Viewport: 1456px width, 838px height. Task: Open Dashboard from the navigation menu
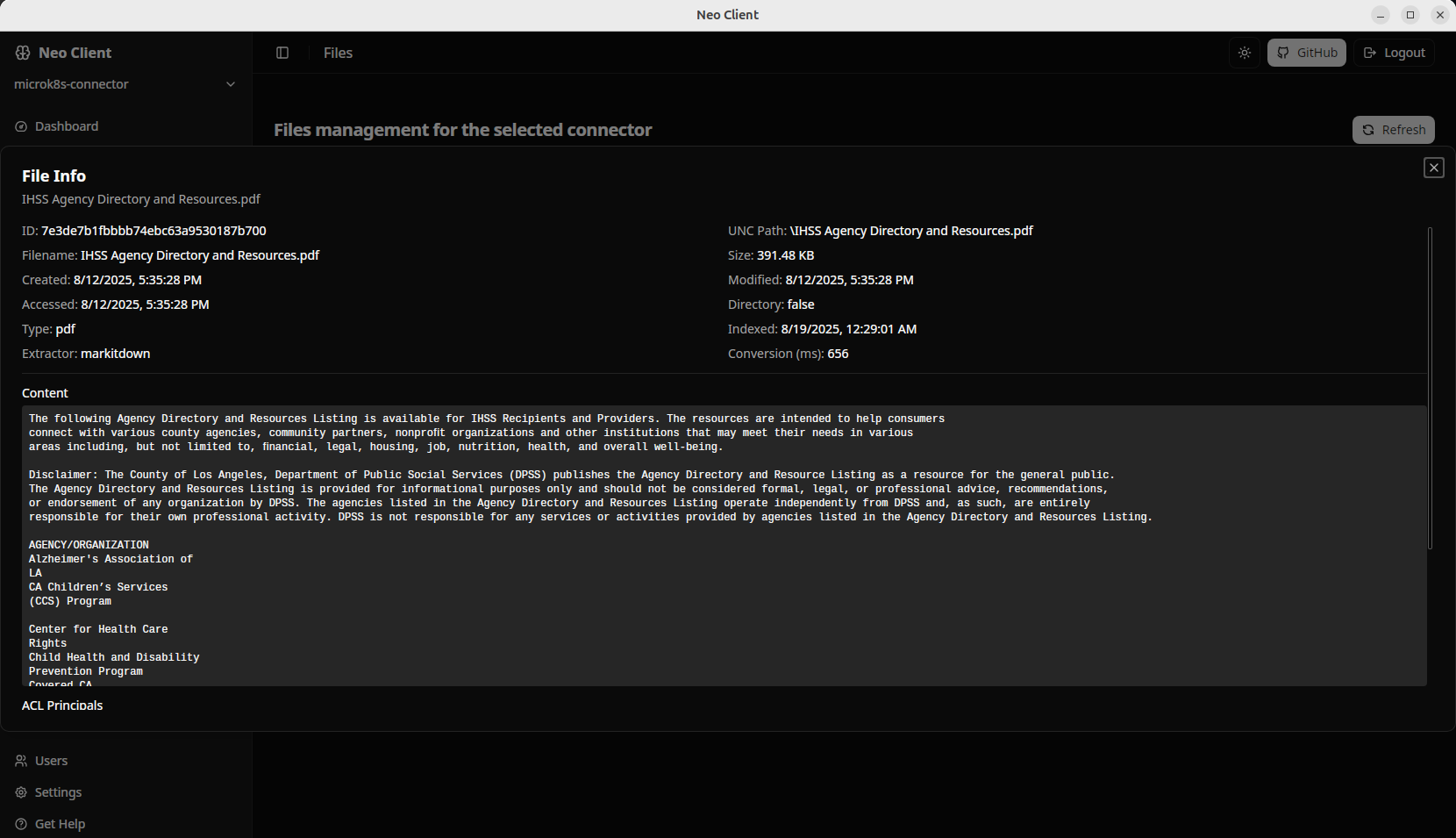66,126
